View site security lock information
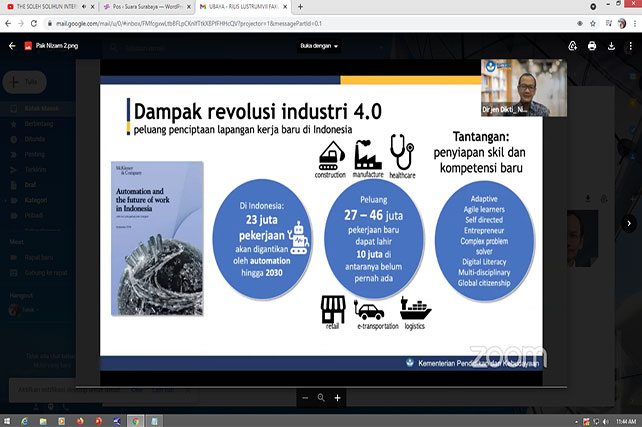 pyautogui.click(x=50, y=23)
